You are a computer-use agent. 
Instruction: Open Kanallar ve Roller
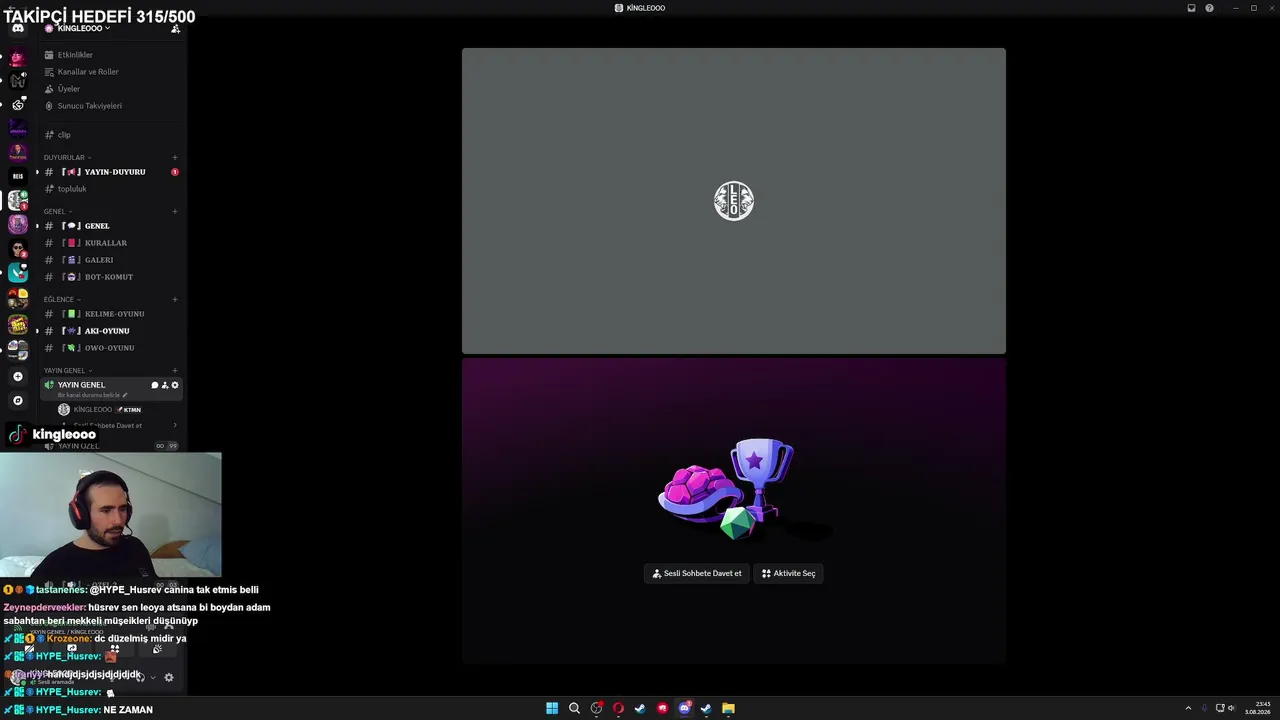click(x=88, y=72)
